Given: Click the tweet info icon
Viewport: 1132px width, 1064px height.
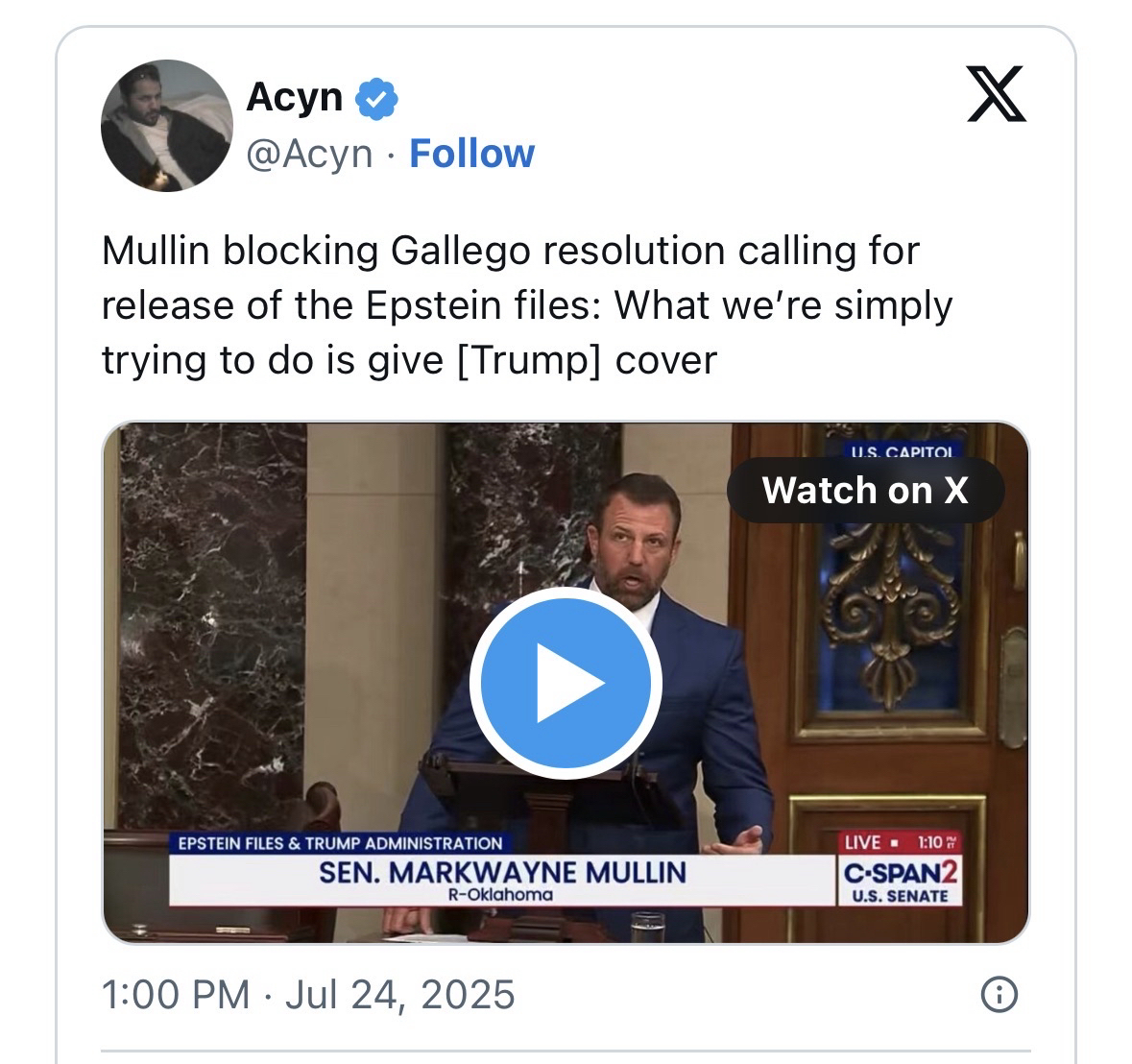Looking at the screenshot, I should coord(999,995).
